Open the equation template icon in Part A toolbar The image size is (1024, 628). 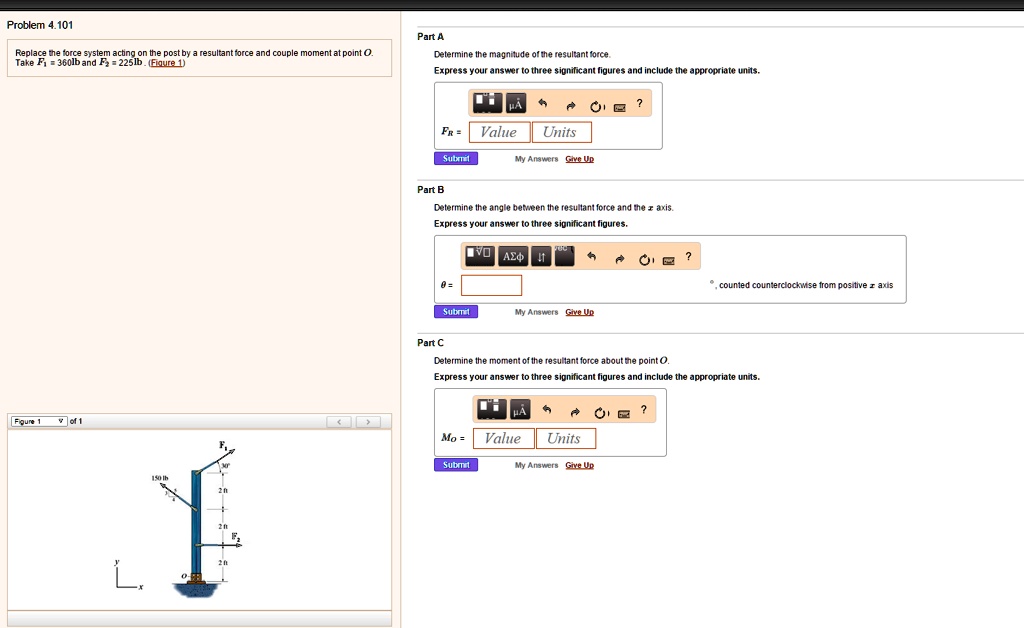[487, 103]
